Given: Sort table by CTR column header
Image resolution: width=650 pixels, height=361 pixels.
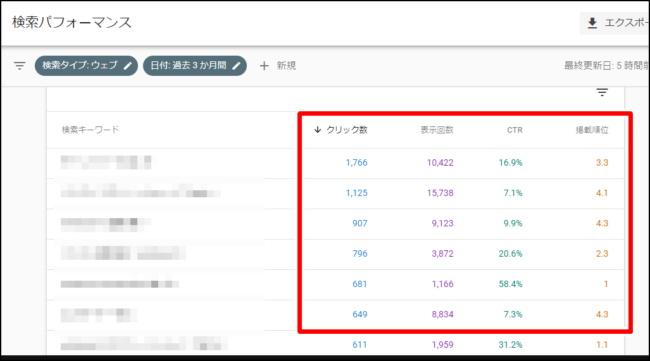Looking at the screenshot, I should pyautogui.click(x=514, y=130).
